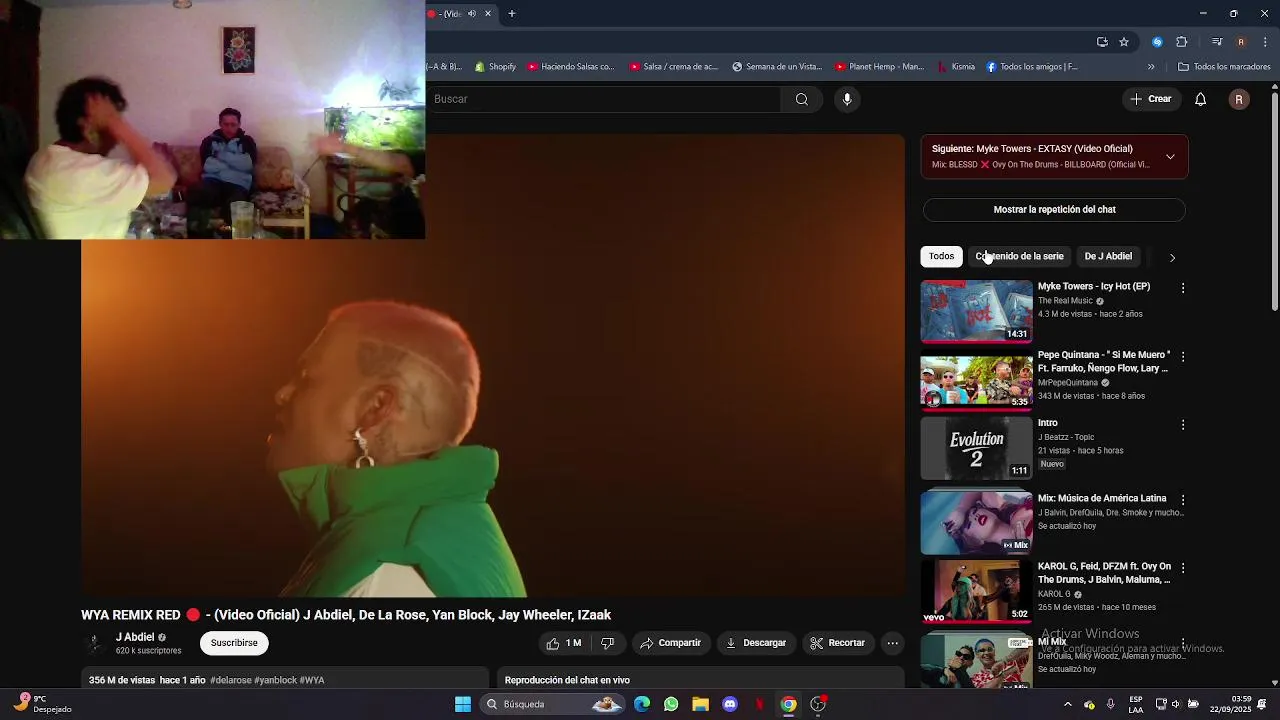Image resolution: width=1280 pixels, height=720 pixels.
Task: Open Chrome extensions puzzle icon
Action: pyautogui.click(x=1181, y=42)
